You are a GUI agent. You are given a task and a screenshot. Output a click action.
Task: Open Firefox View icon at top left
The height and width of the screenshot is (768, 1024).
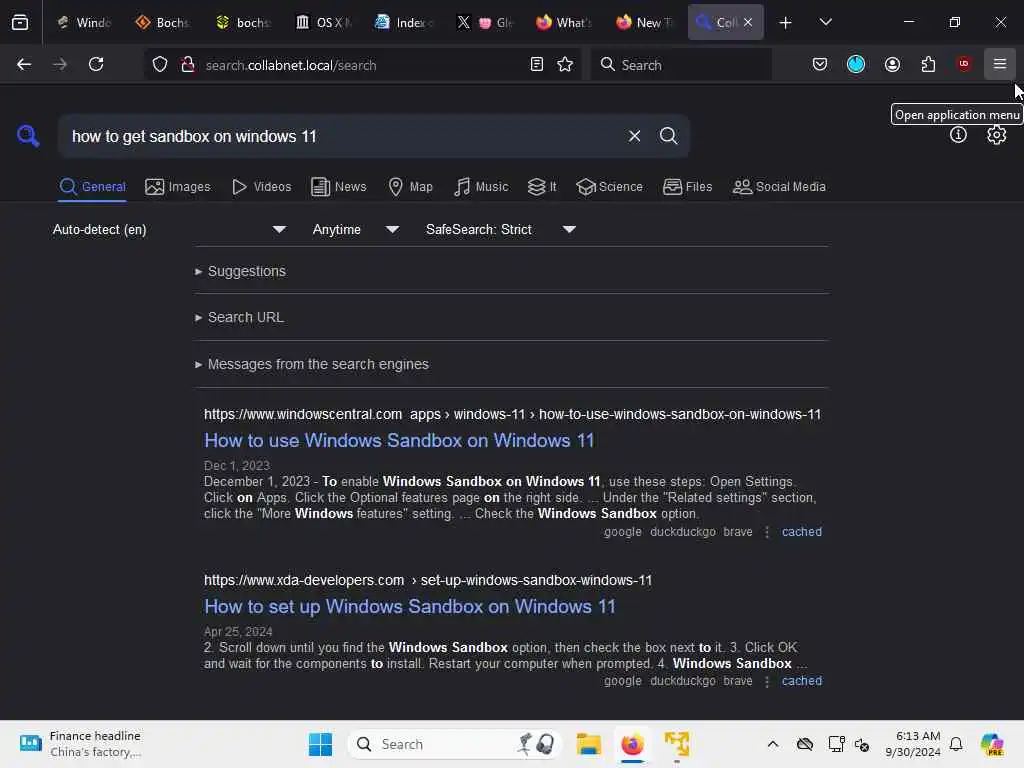(20, 22)
